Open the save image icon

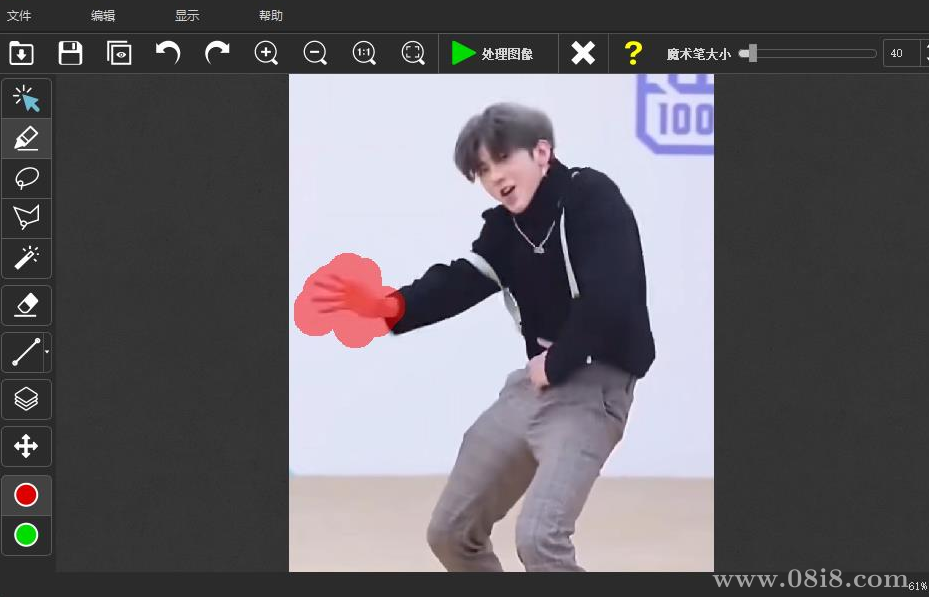tap(70, 52)
